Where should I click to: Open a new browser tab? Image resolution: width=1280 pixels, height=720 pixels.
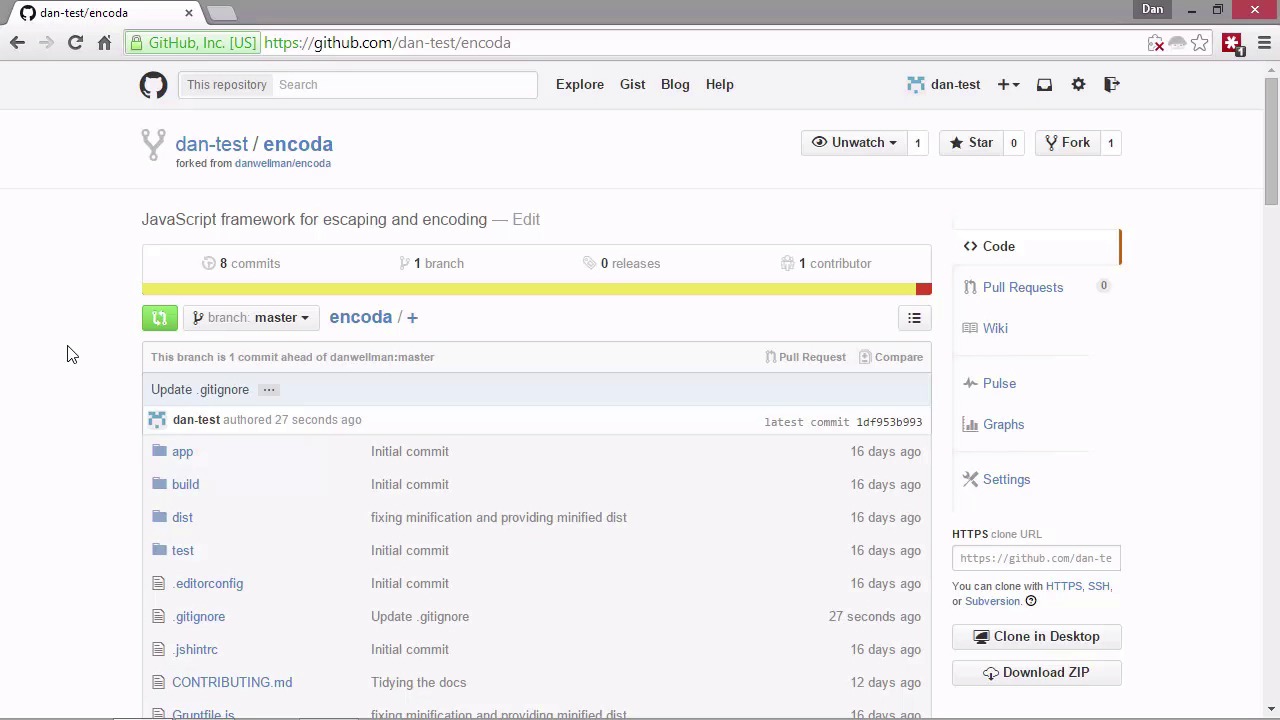point(222,13)
